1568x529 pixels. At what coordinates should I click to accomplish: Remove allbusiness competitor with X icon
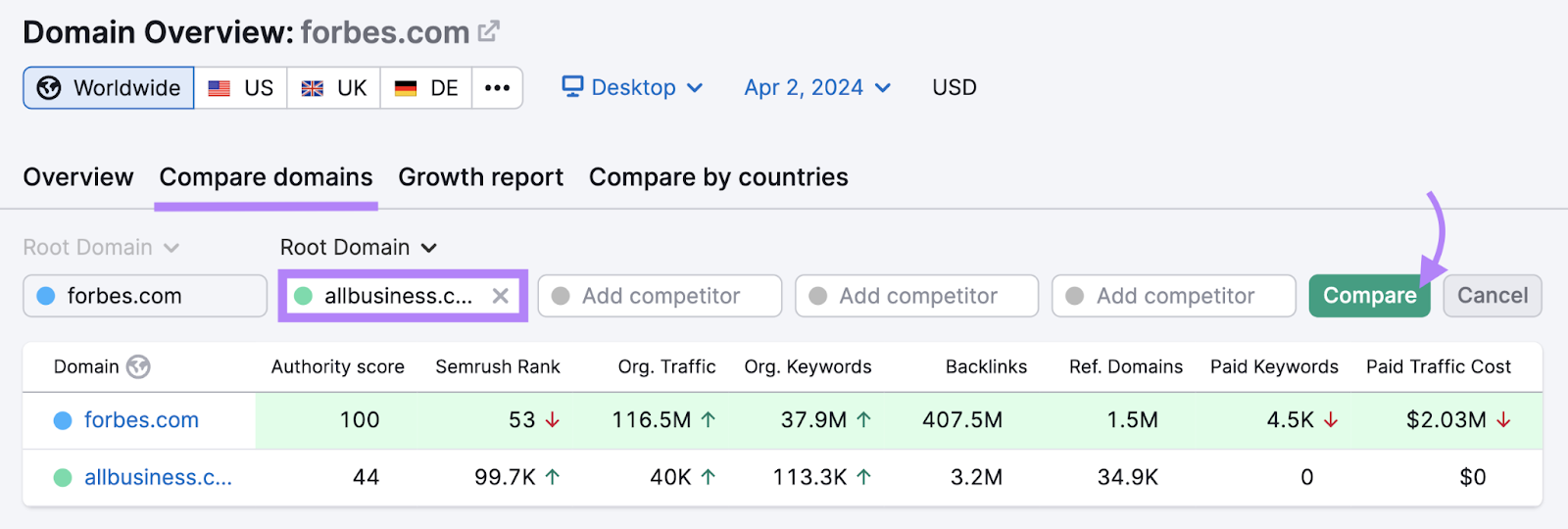pyautogui.click(x=500, y=296)
